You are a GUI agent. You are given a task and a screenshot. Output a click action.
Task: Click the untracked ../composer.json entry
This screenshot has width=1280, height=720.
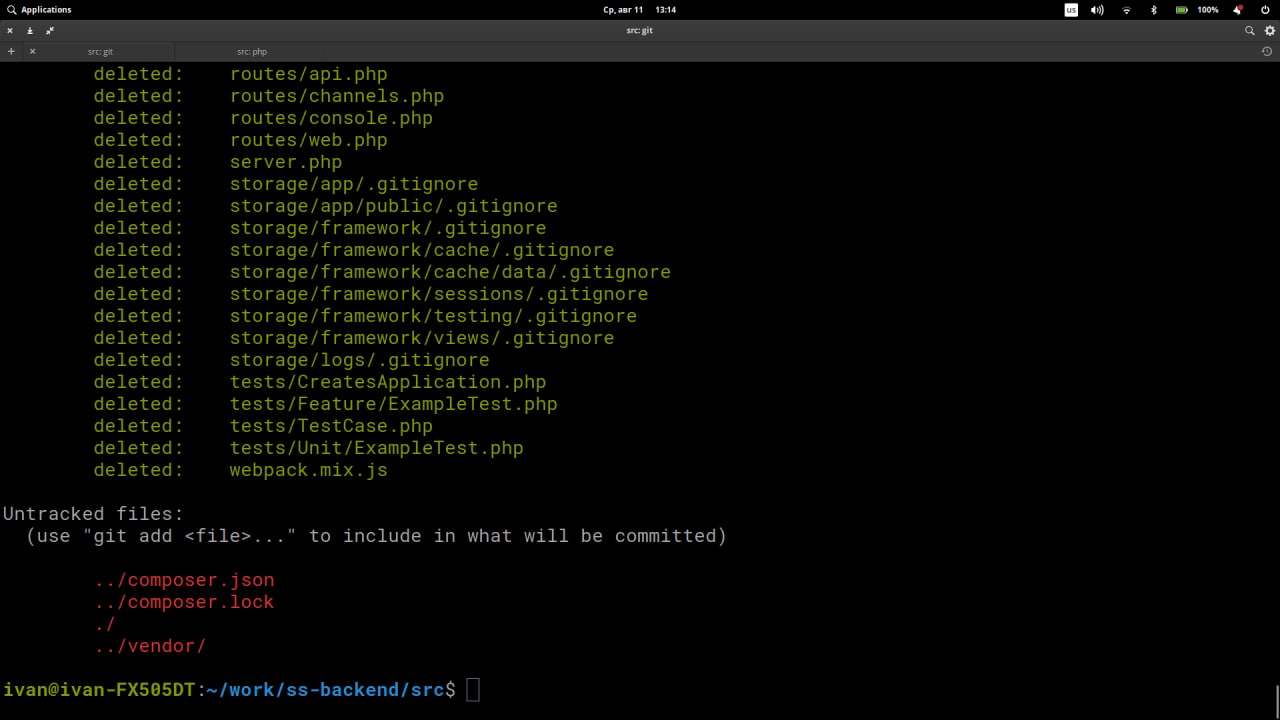pyautogui.click(x=184, y=580)
